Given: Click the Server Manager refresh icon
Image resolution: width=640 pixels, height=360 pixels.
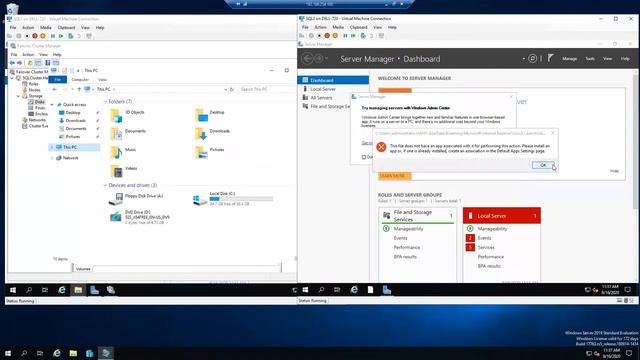Looking at the screenshot, I should (532, 58).
